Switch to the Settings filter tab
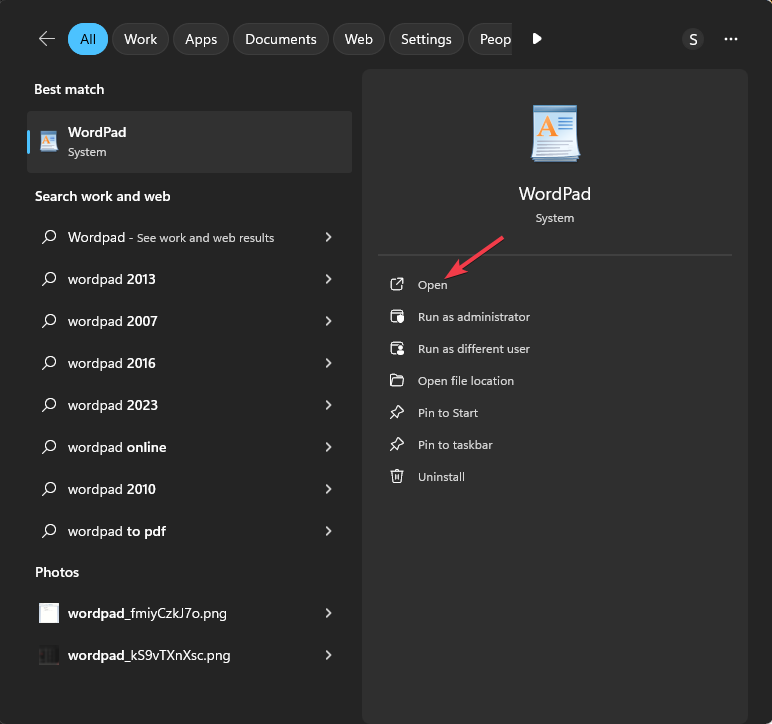Image resolution: width=772 pixels, height=724 pixels. pos(426,39)
